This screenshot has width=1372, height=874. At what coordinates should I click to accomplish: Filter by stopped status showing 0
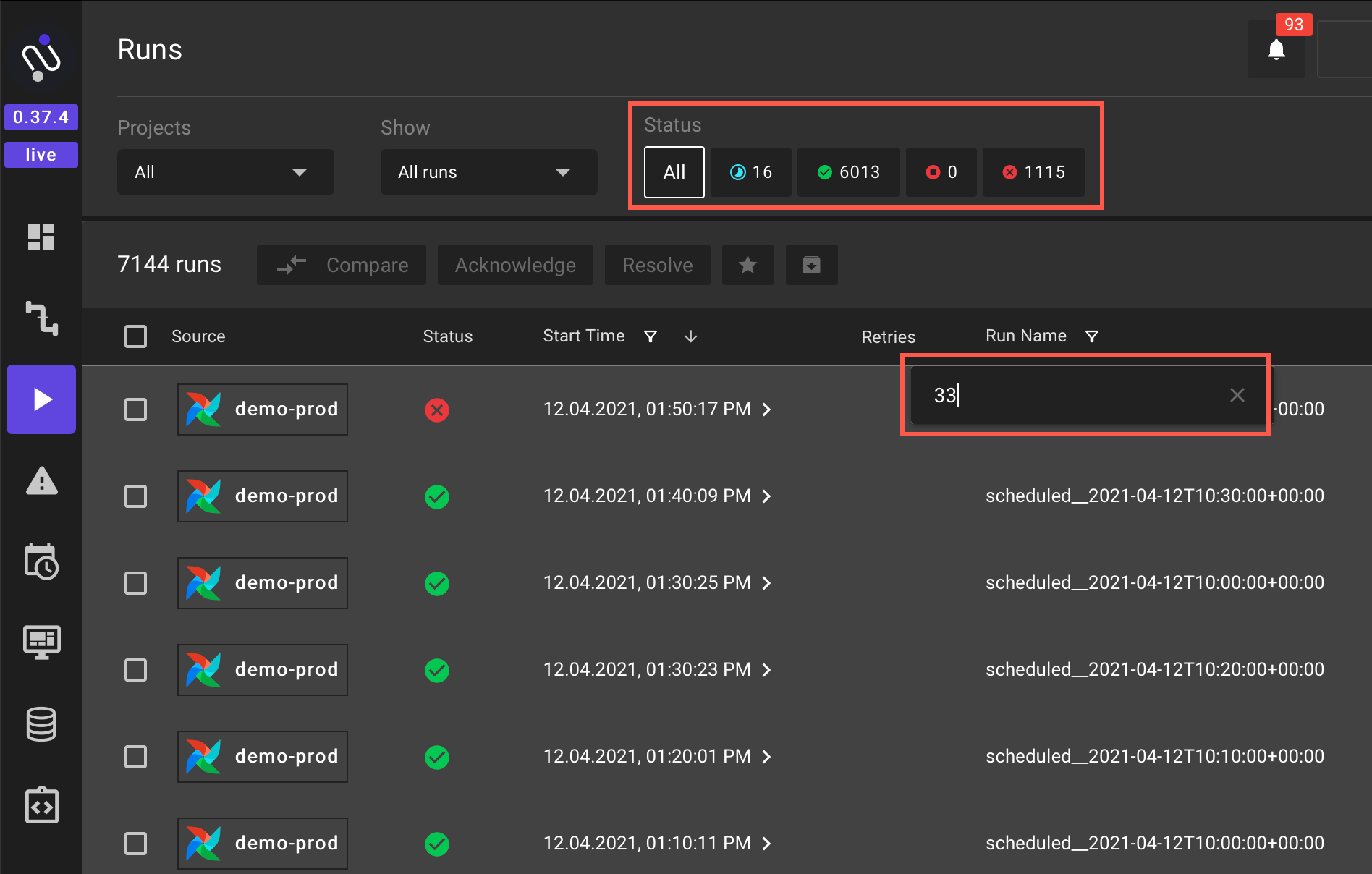click(941, 172)
